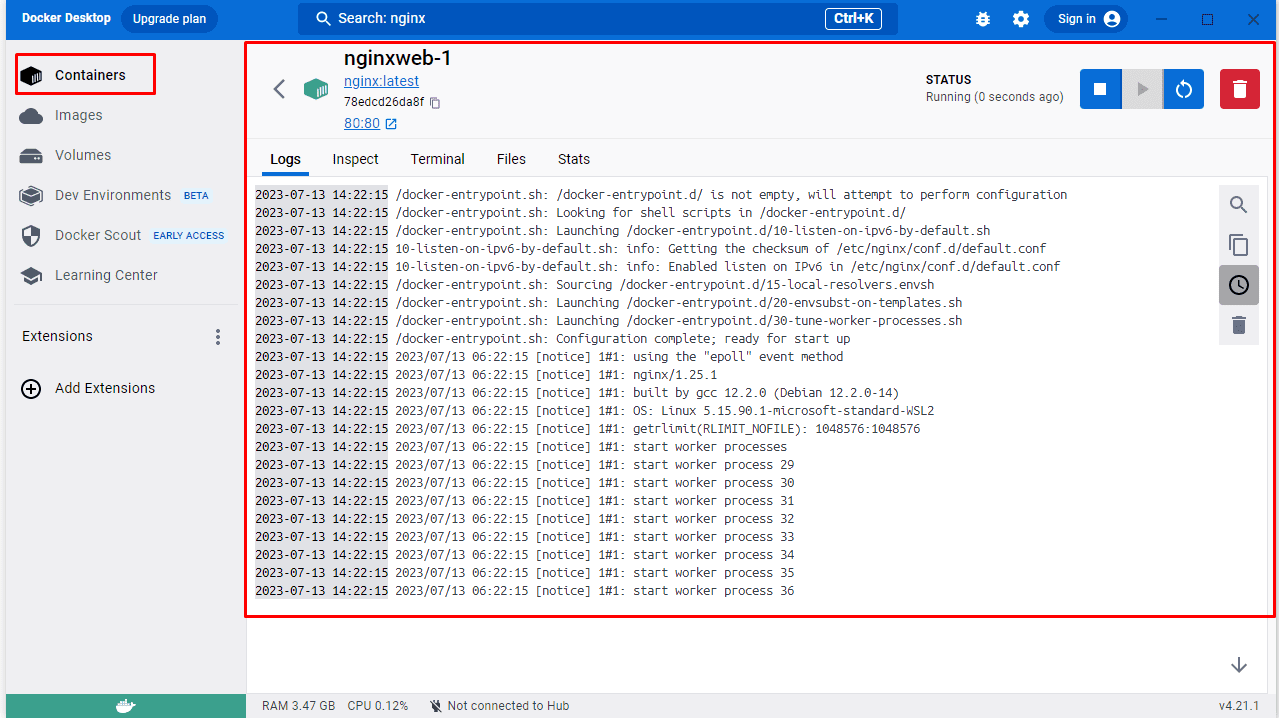Open the Extensions options menu (three dots)

218,337
